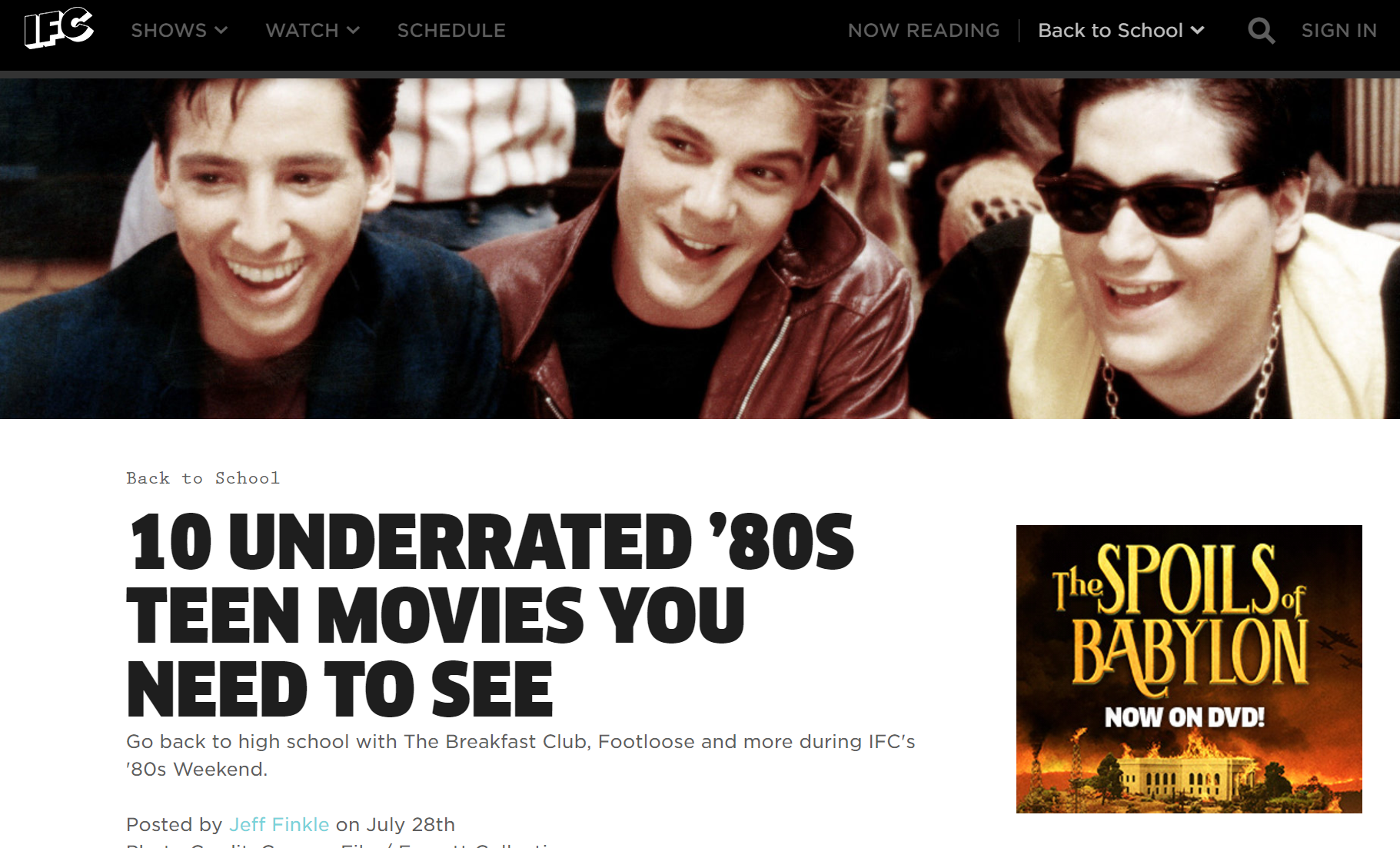Expand the Watch dropdown chevron
1400x848 pixels.
point(354,30)
